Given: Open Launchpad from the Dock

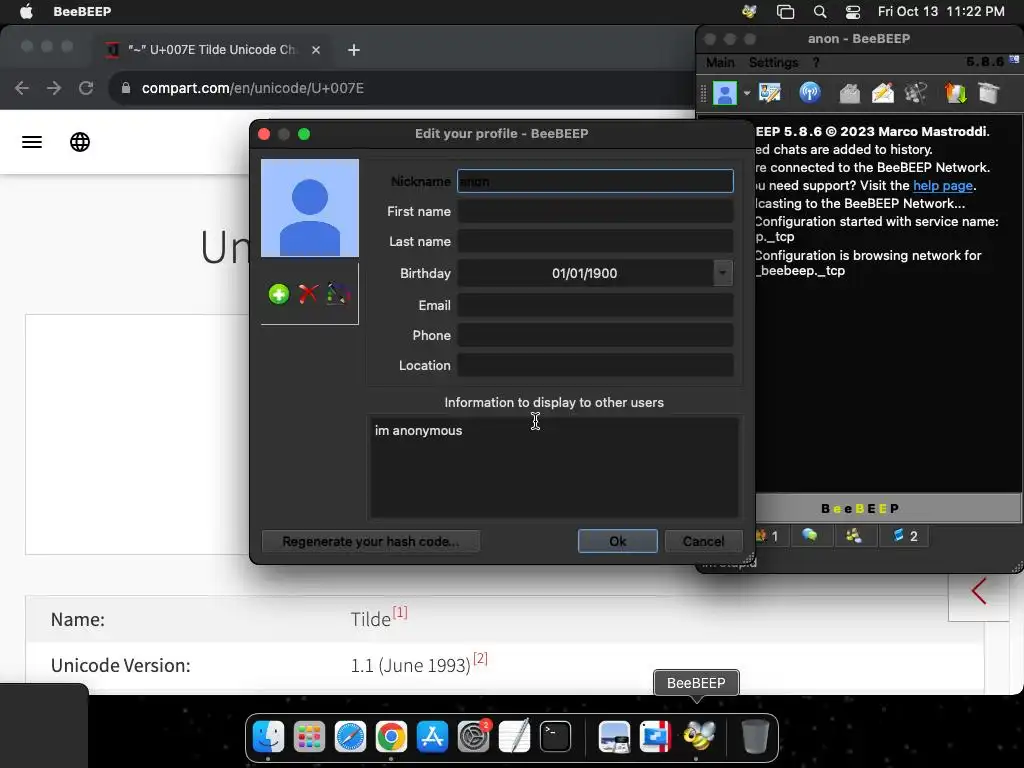Looking at the screenshot, I should click(x=309, y=737).
